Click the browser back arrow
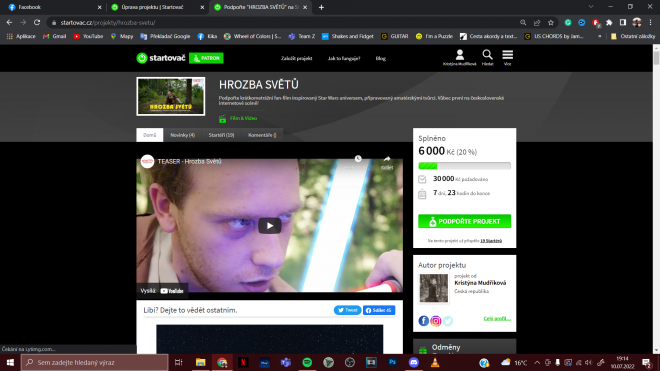The height and width of the screenshot is (371, 660). pyautogui.click(x=9, y=22)
